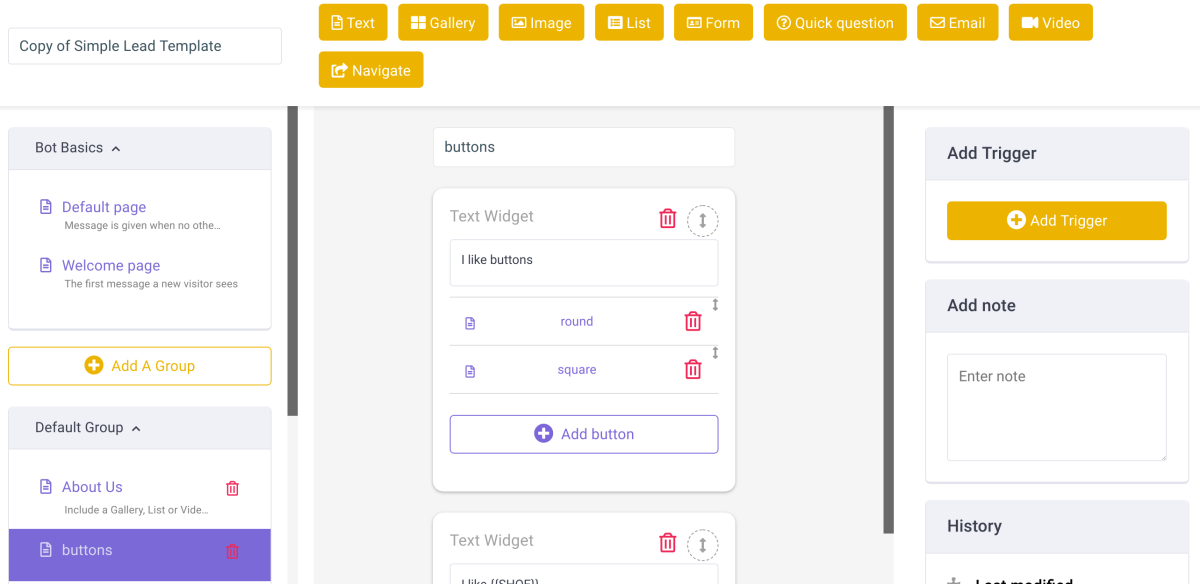Click the reorder arrow beside the round row

715,305
